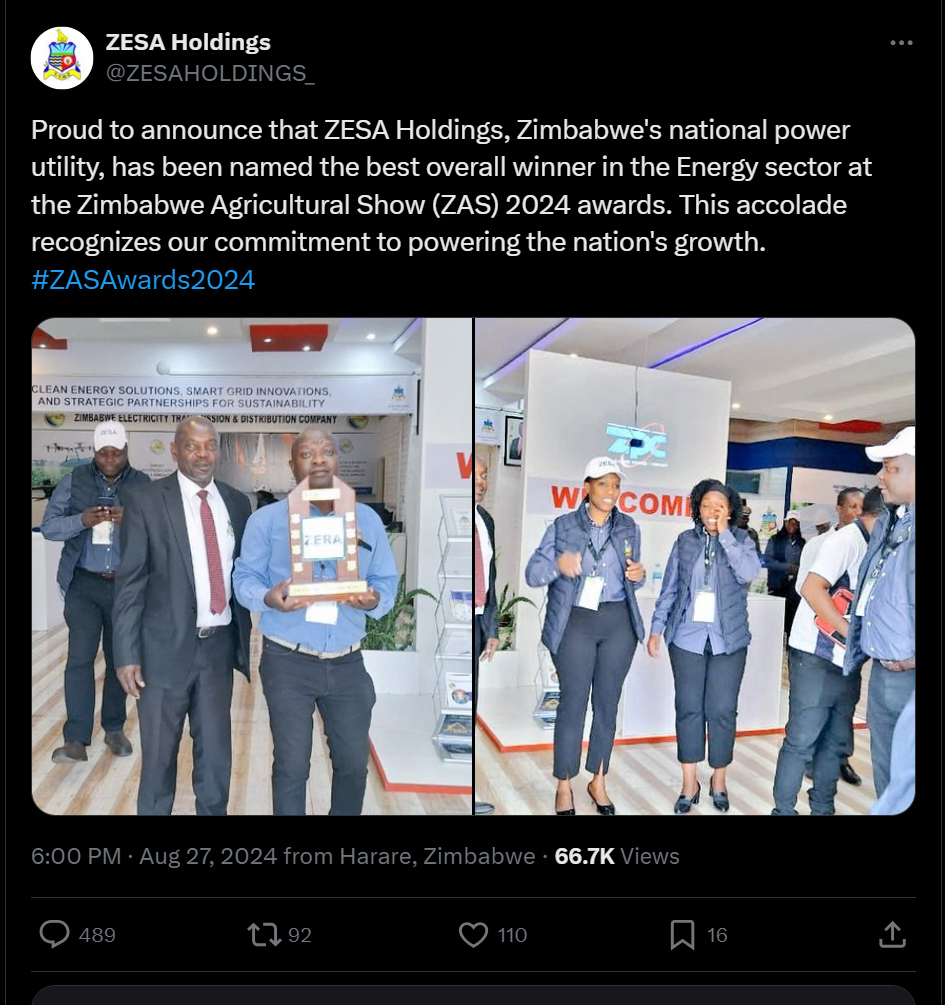Open the three-dot more options menu
945x1005 pixels.
coord(901,42)
